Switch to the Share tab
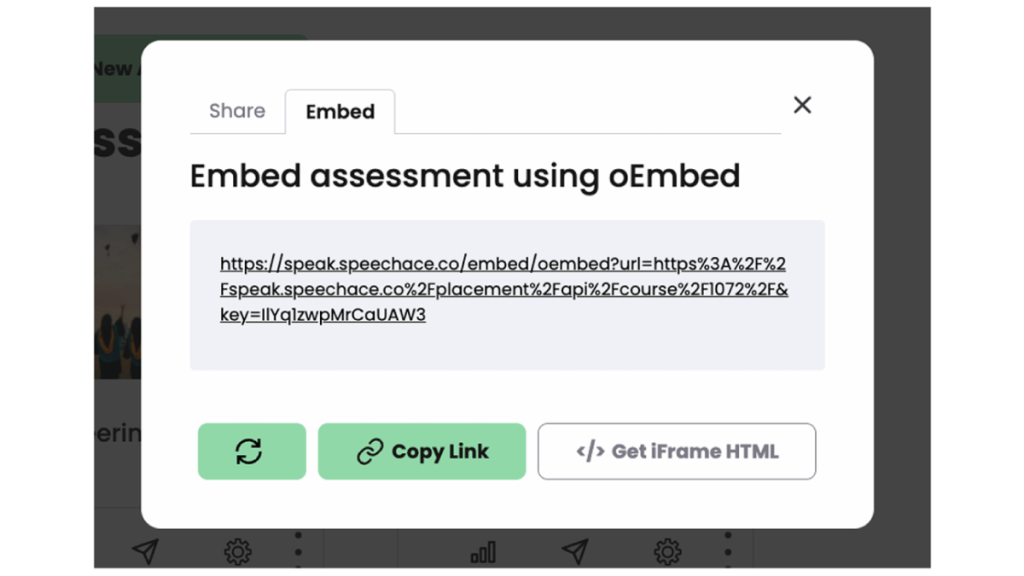The image size is (1024, 576). coord(237,111)
